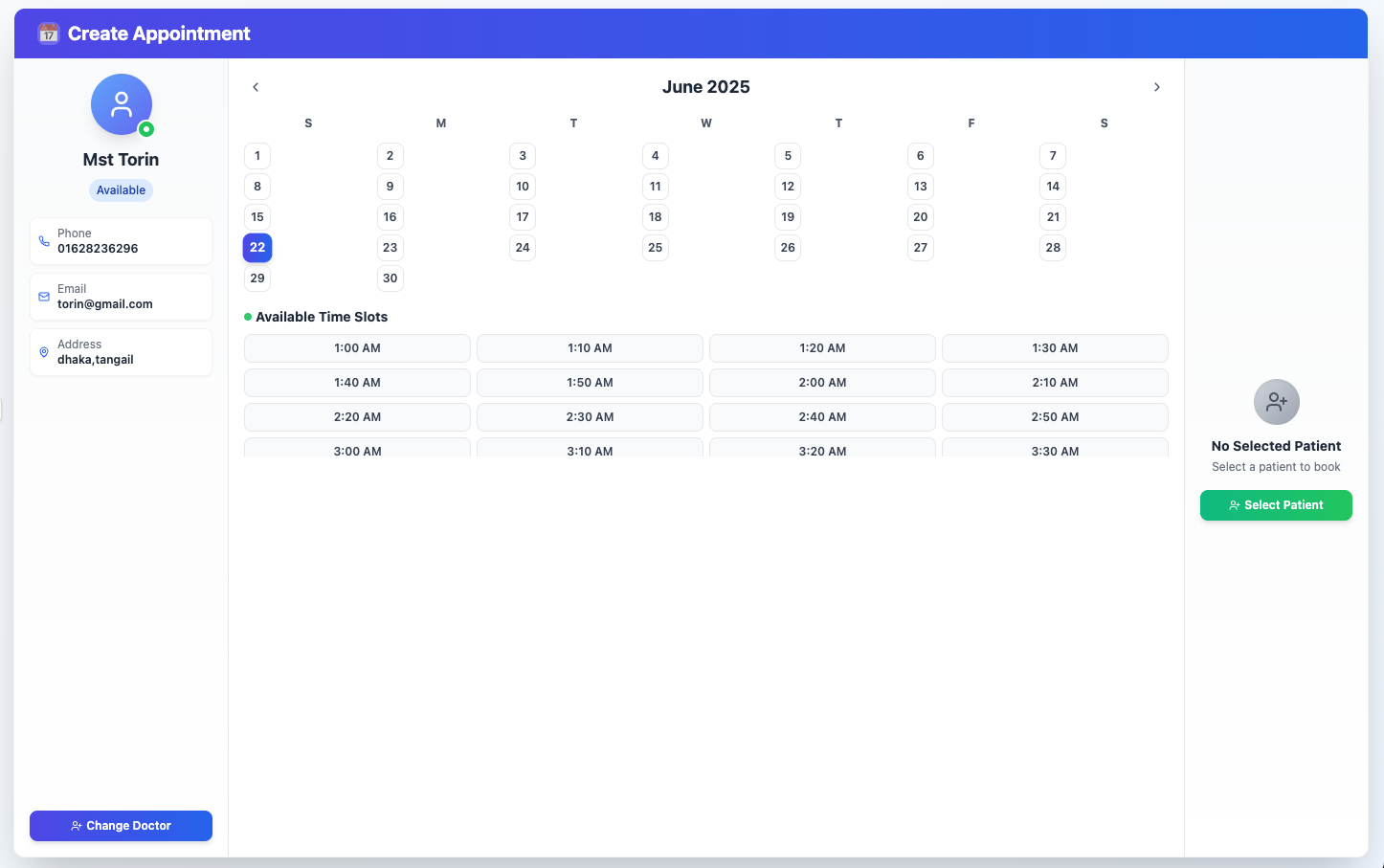Click the email envelope icon
The image size is (1384, 868).
coord(44,296)
